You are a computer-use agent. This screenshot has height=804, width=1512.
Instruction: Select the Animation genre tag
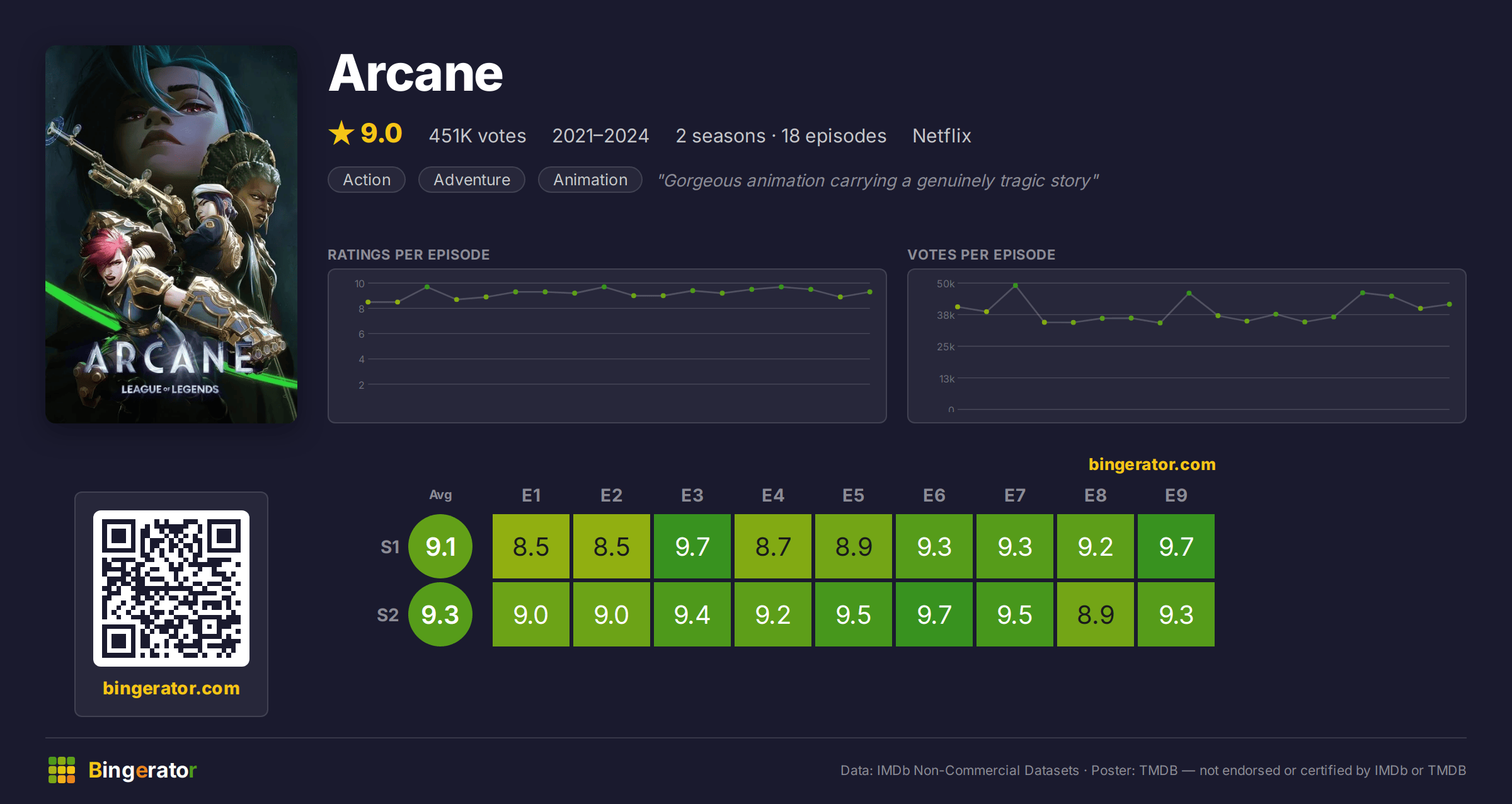(590, 180)
